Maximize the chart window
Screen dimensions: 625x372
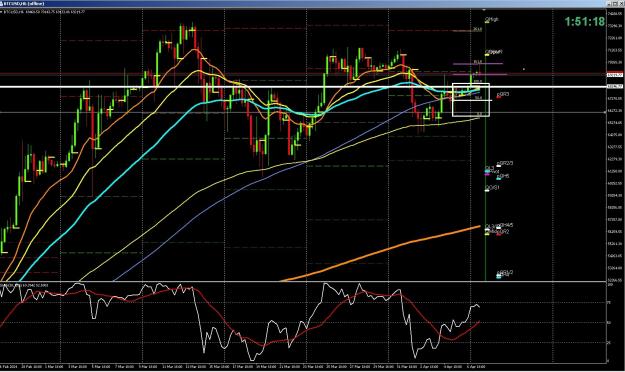[x=615, y=4]
